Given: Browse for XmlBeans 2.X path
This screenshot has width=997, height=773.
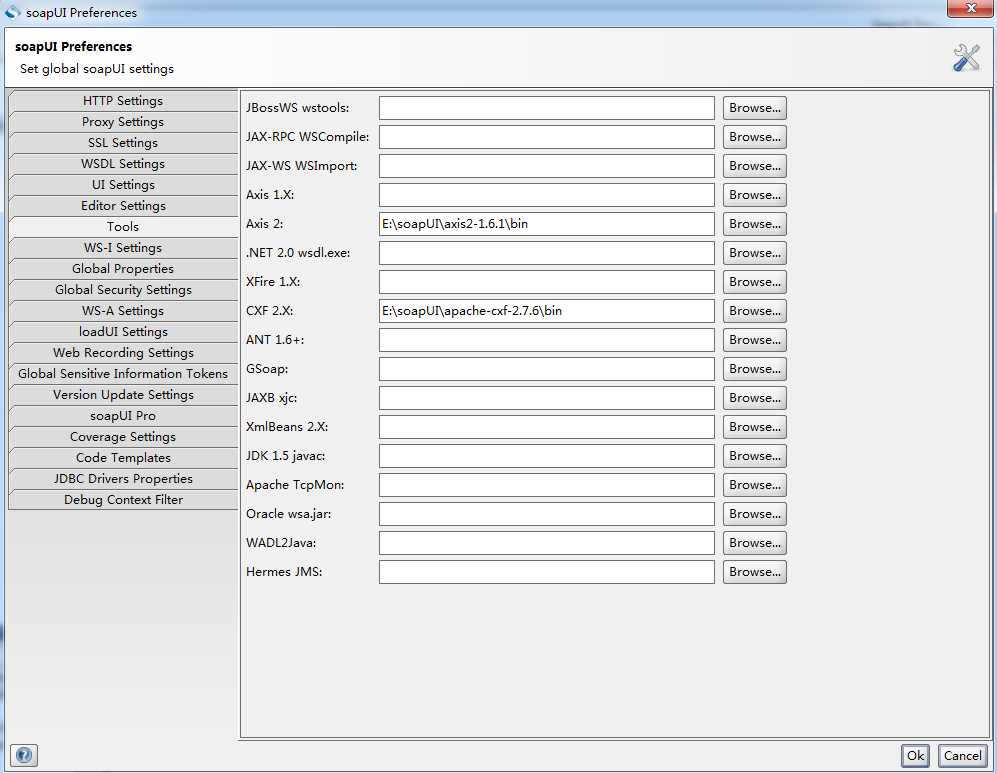Looking at the screenshot, I should (755, 427).
